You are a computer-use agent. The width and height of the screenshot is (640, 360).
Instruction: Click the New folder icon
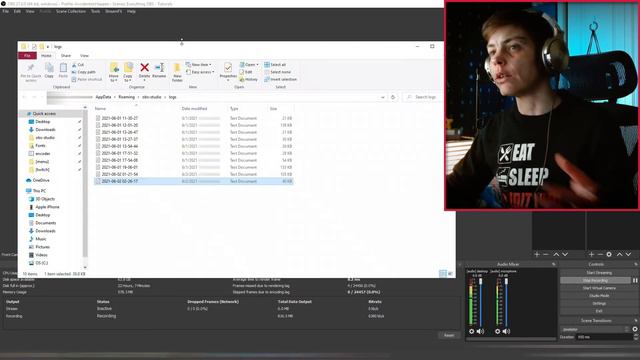[x=177, y=68]
